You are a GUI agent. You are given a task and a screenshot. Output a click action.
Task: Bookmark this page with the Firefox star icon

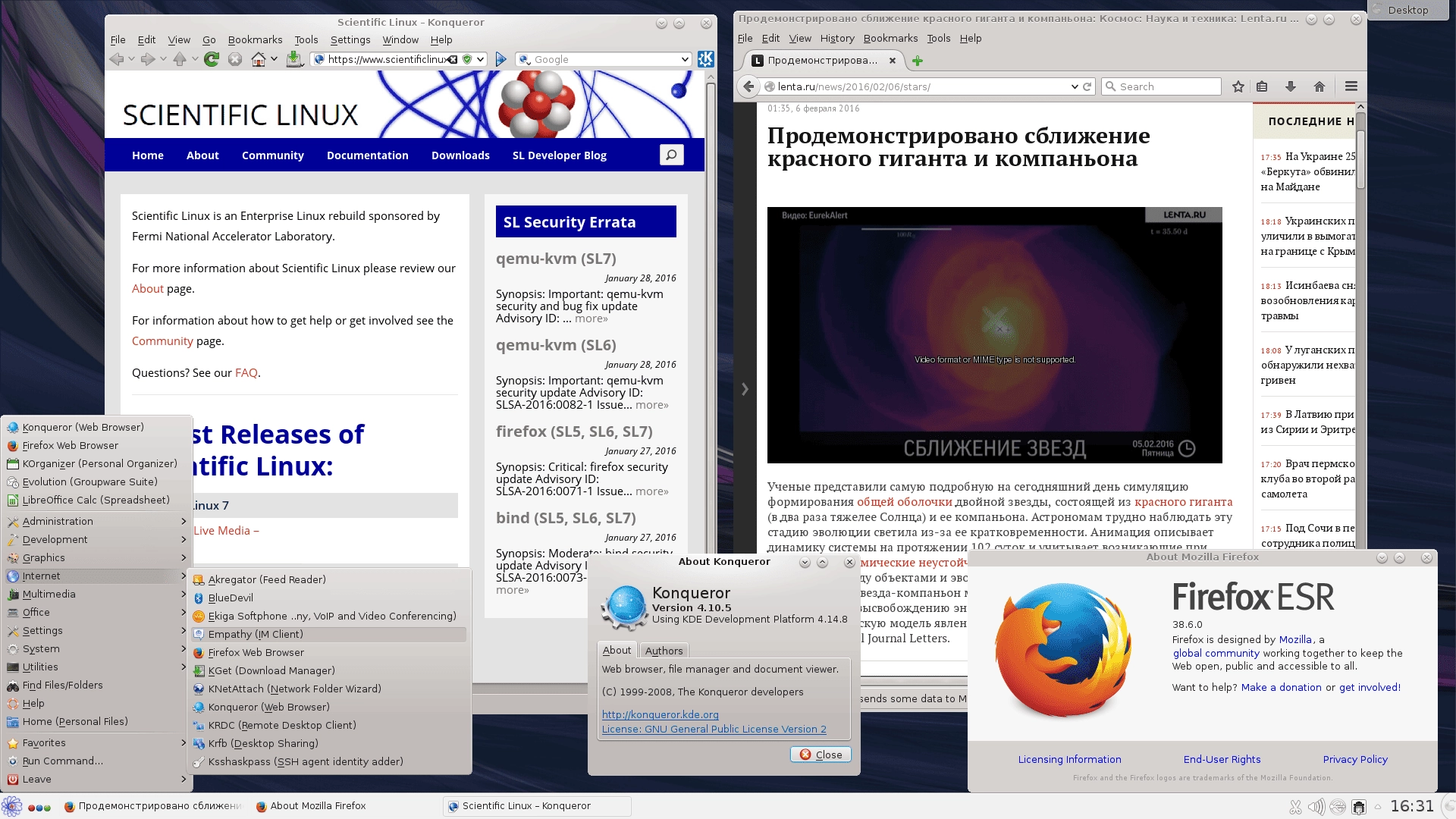point(1238,86)
